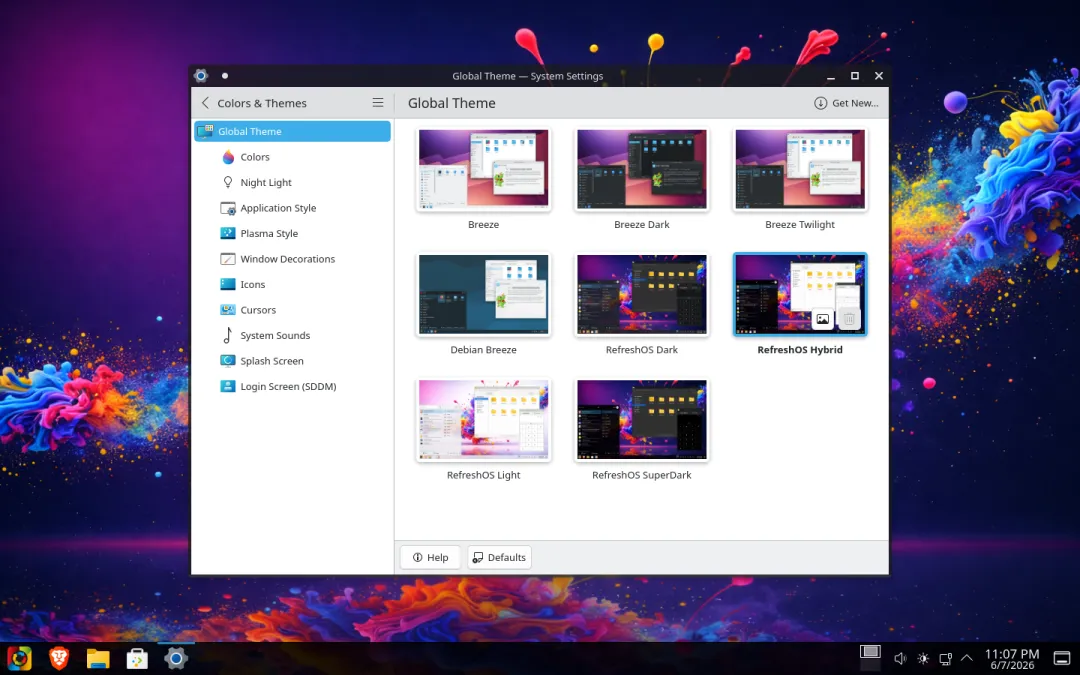This screenshot has height=675, width=1080.
Task: Click the System Sounds text label
Action: pos(275,335)
